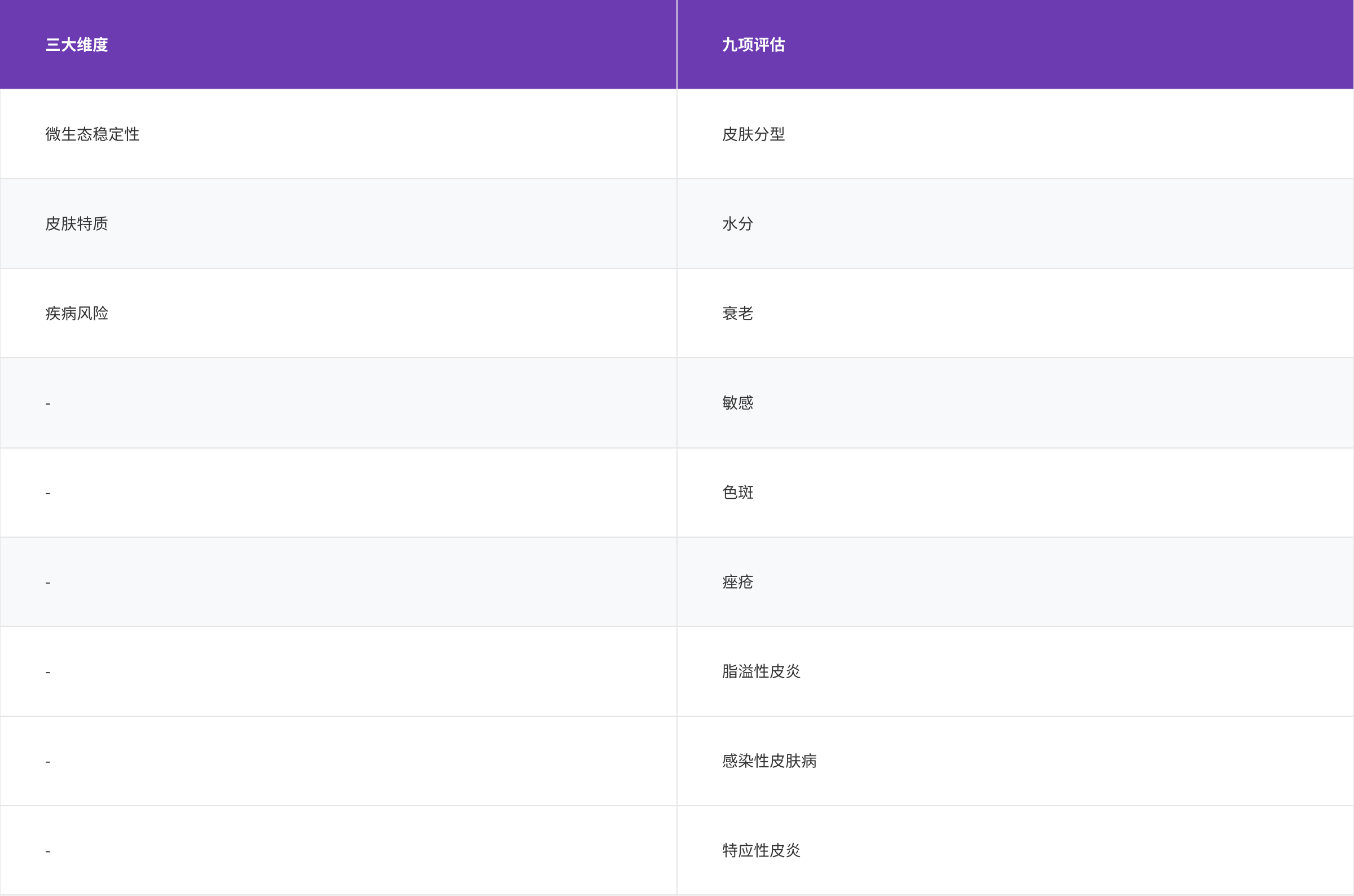1354x896 pixels.
Task: Click the 九项评估 column header
Action: (753, 45)
